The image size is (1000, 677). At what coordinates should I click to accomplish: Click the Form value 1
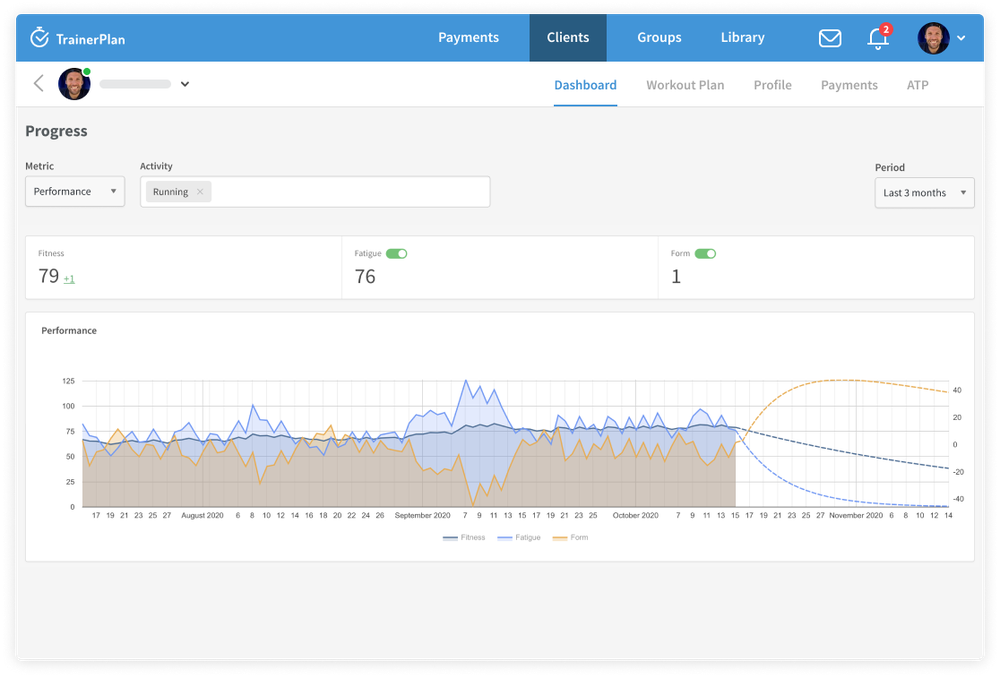click(x=676, y=277)
